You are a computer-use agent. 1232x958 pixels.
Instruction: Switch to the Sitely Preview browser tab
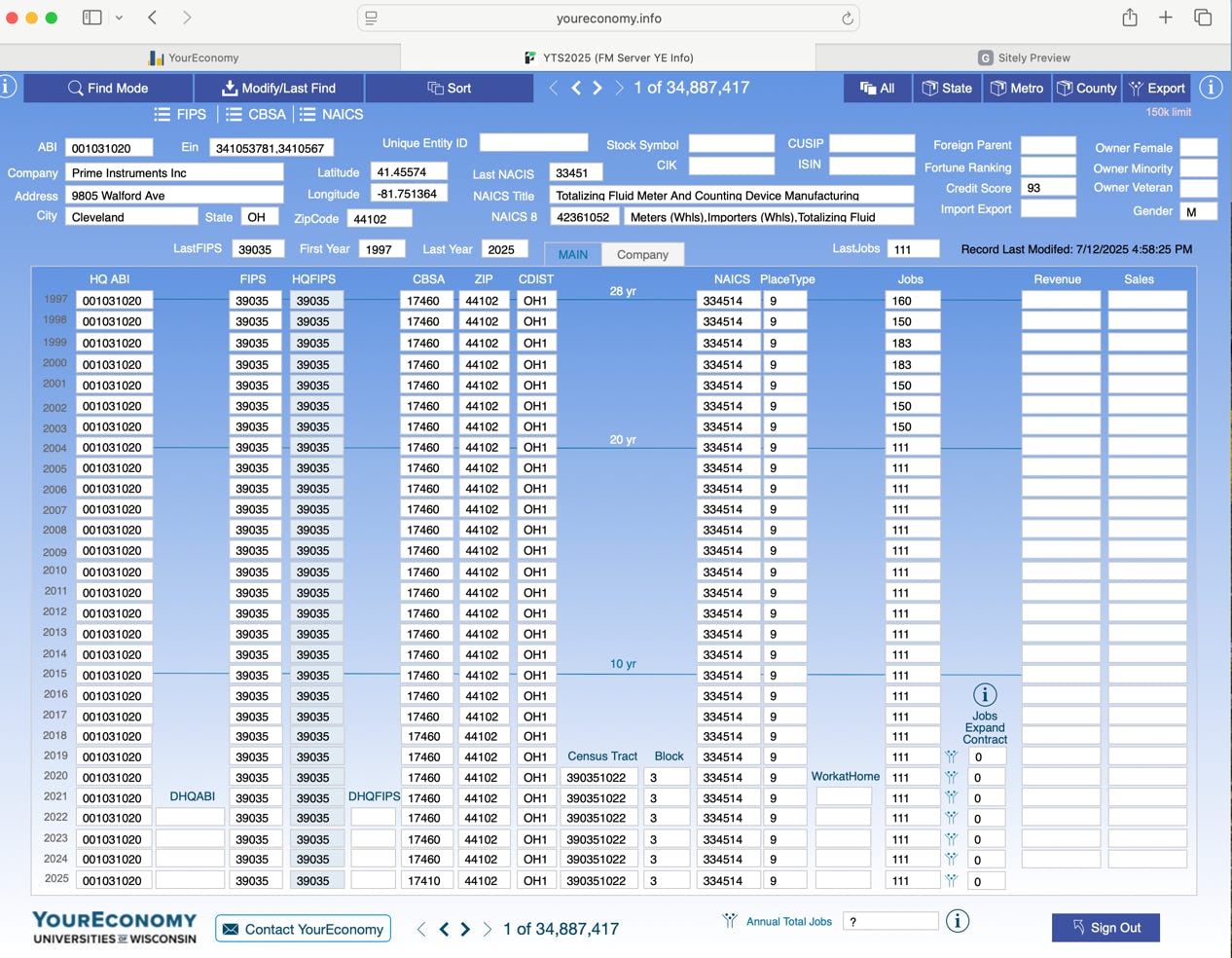tap(1024, 57)
